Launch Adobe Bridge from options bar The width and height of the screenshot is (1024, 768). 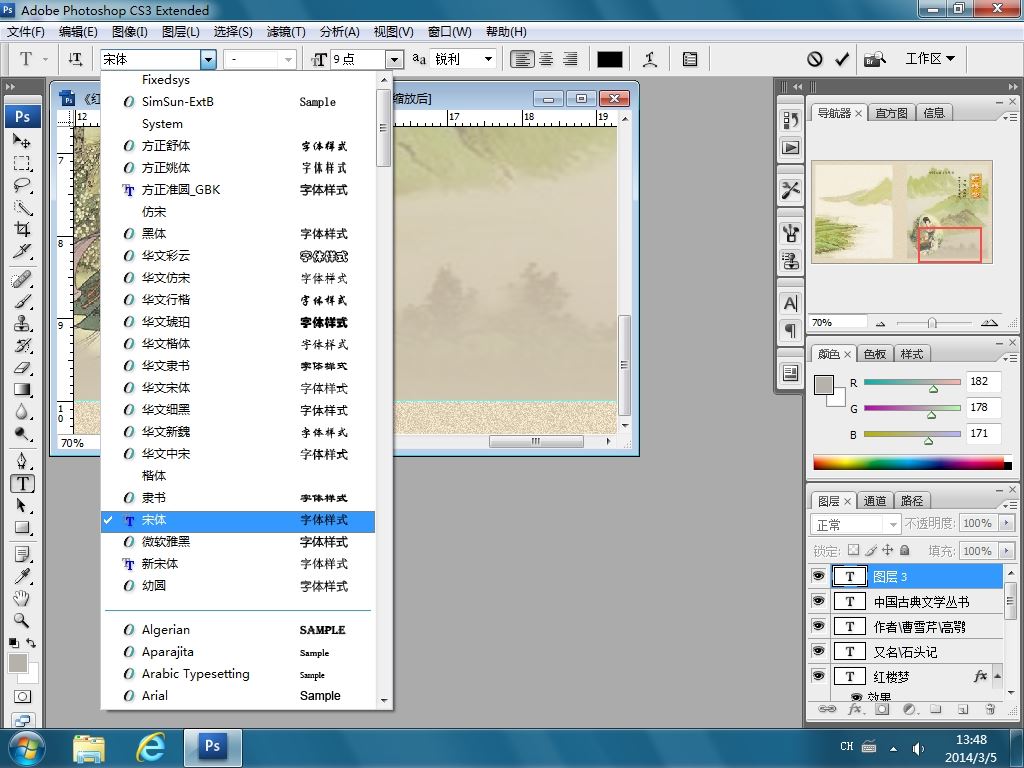tap(875, 59)
